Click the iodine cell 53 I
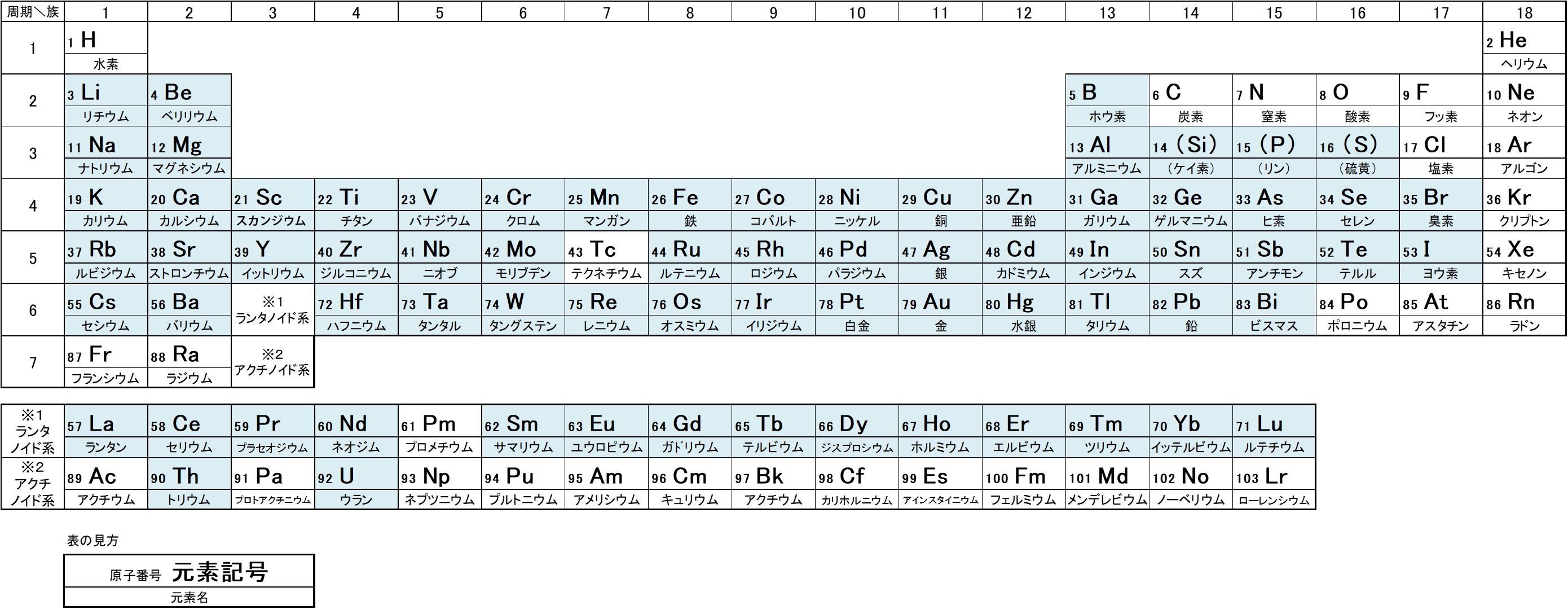1568x609 pixels. [x=1441, y=257]
